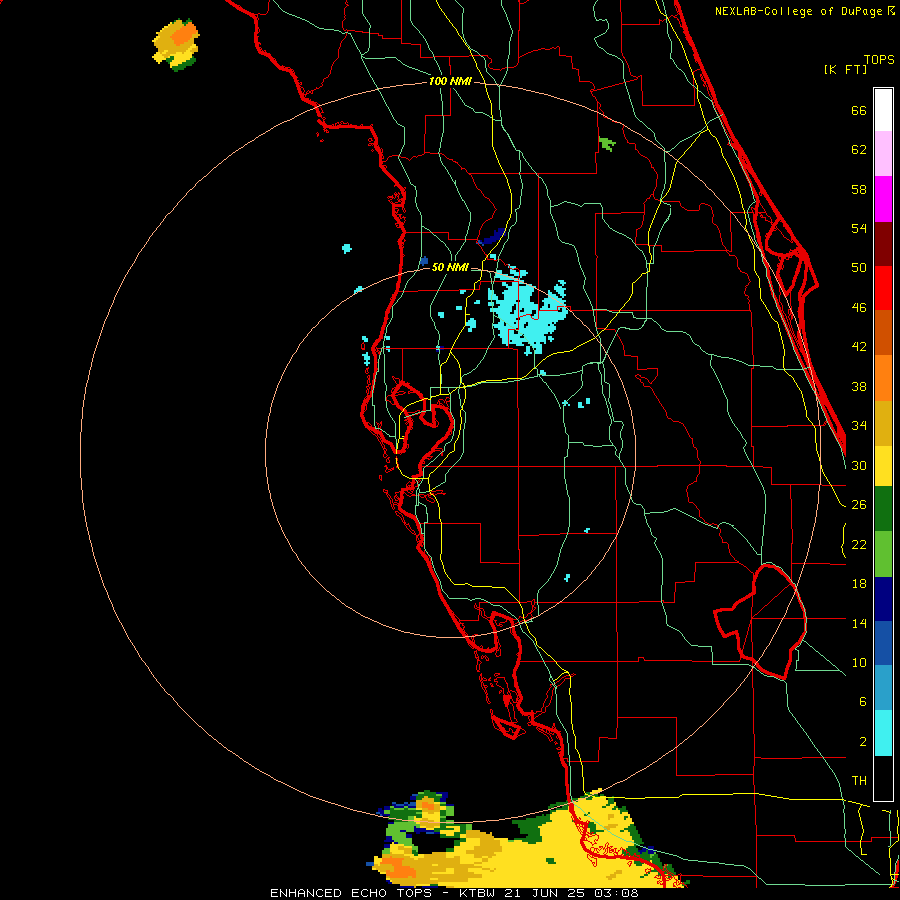
Task: Click the legend value 46
Action: tap(859, 308)
